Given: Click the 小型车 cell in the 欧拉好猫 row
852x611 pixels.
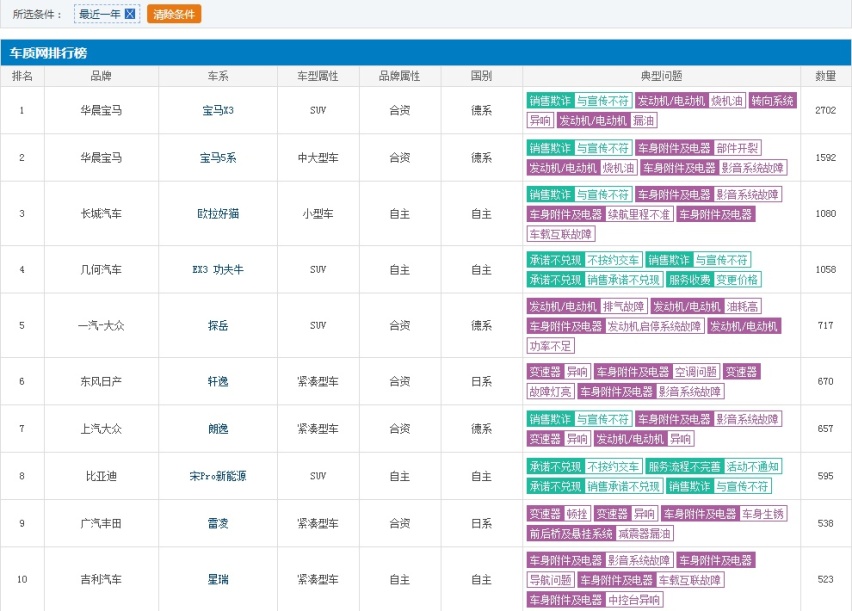Looking at the screenshot, I should tap(318, 214).
